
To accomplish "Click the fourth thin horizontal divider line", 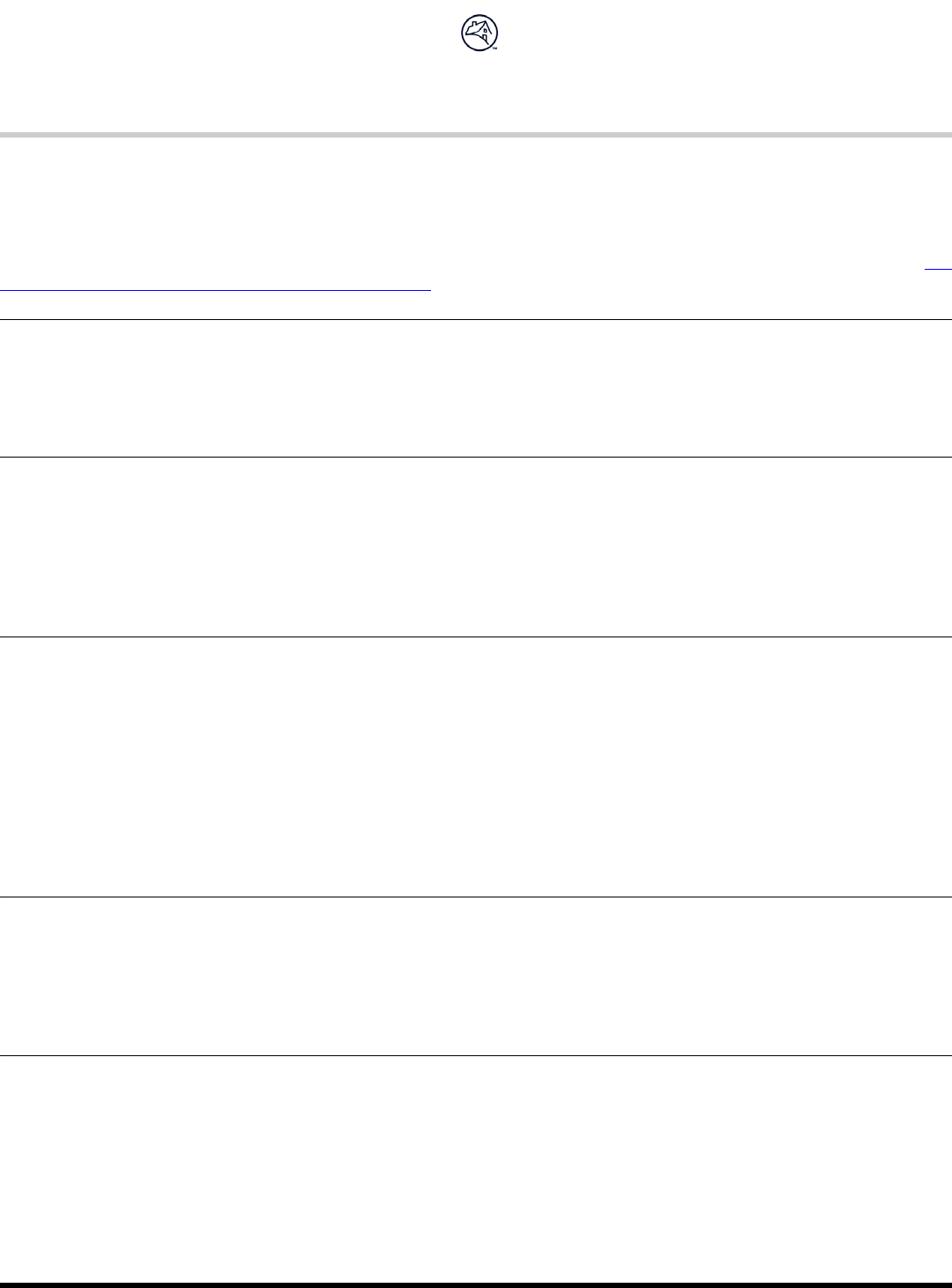I will pyautogui.click(x=476, y=897).
